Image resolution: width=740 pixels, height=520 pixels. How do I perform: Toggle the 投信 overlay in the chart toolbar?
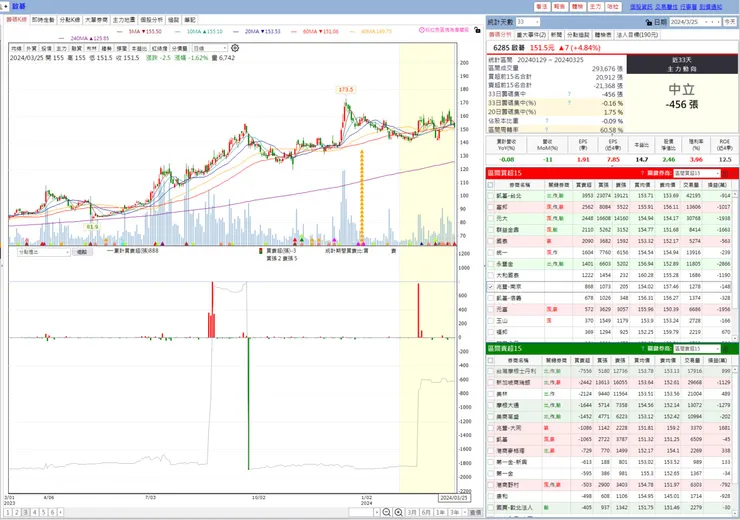coord(46,48)
